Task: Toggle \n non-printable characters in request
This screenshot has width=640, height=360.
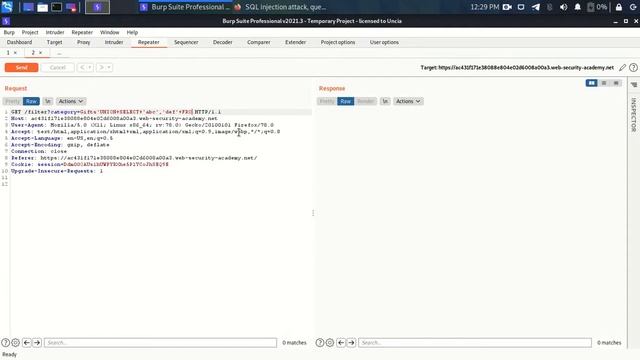Action: (x=48, y=101)
